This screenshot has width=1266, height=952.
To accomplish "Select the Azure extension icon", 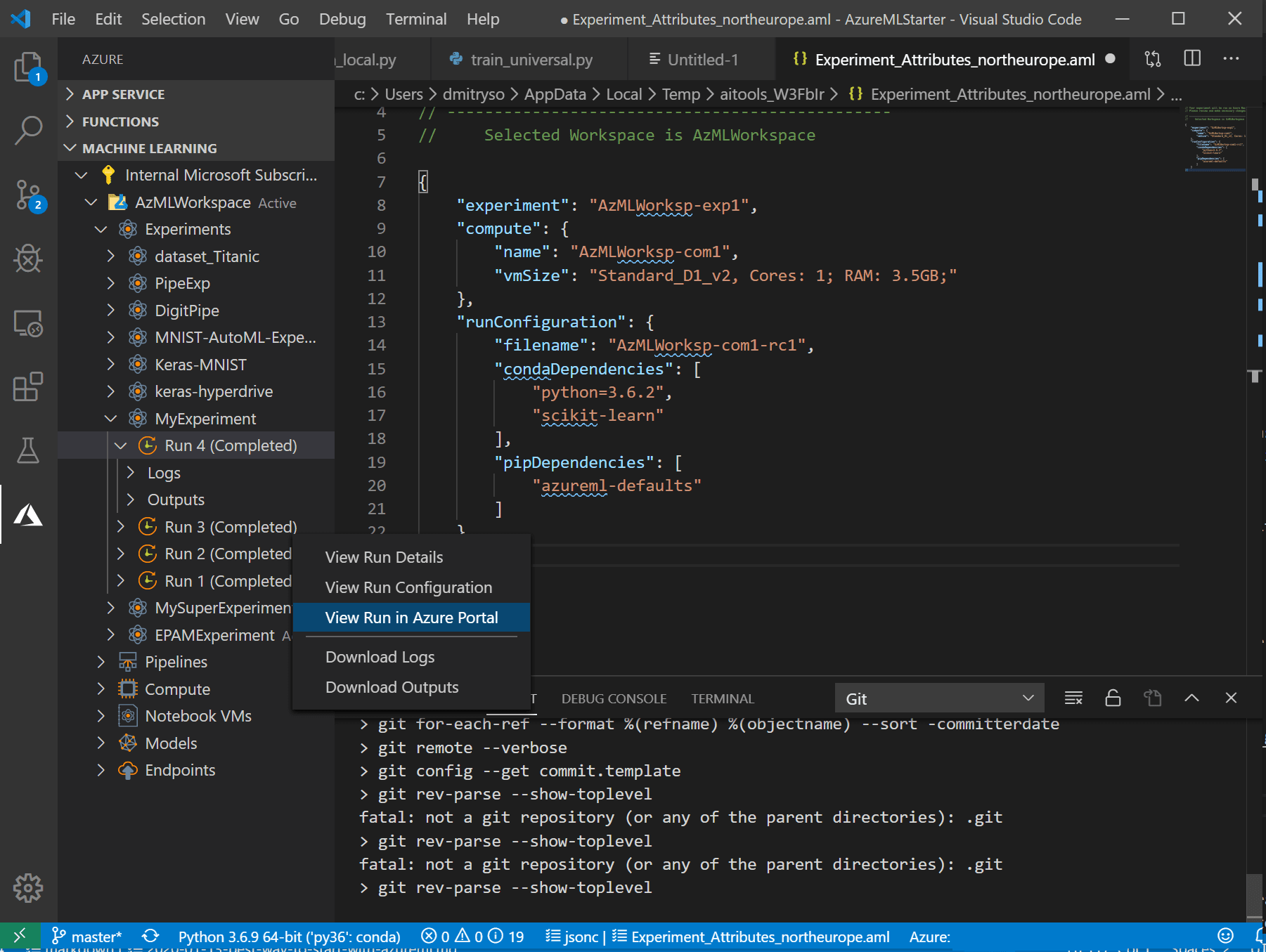I will point(28,515).
